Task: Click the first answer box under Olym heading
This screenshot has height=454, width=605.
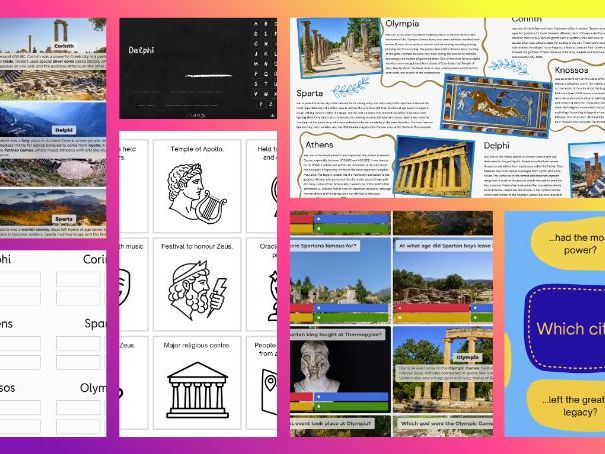Action: [78, 408]
